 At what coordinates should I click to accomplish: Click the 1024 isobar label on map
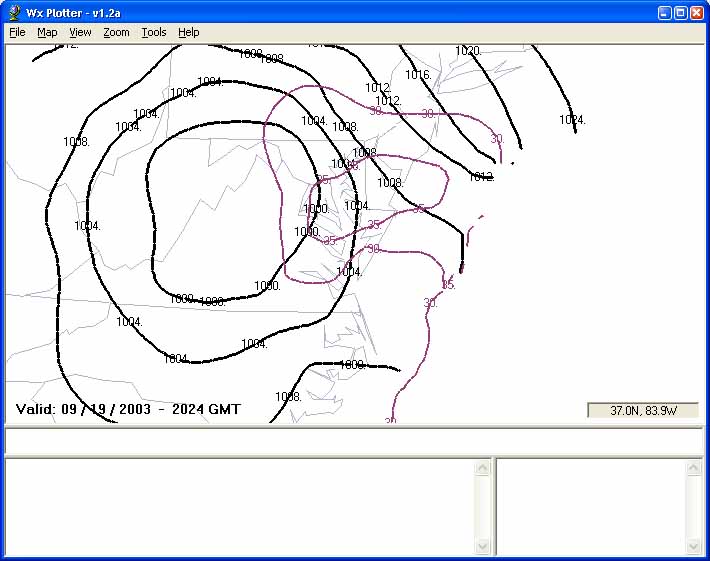point(572,120)
